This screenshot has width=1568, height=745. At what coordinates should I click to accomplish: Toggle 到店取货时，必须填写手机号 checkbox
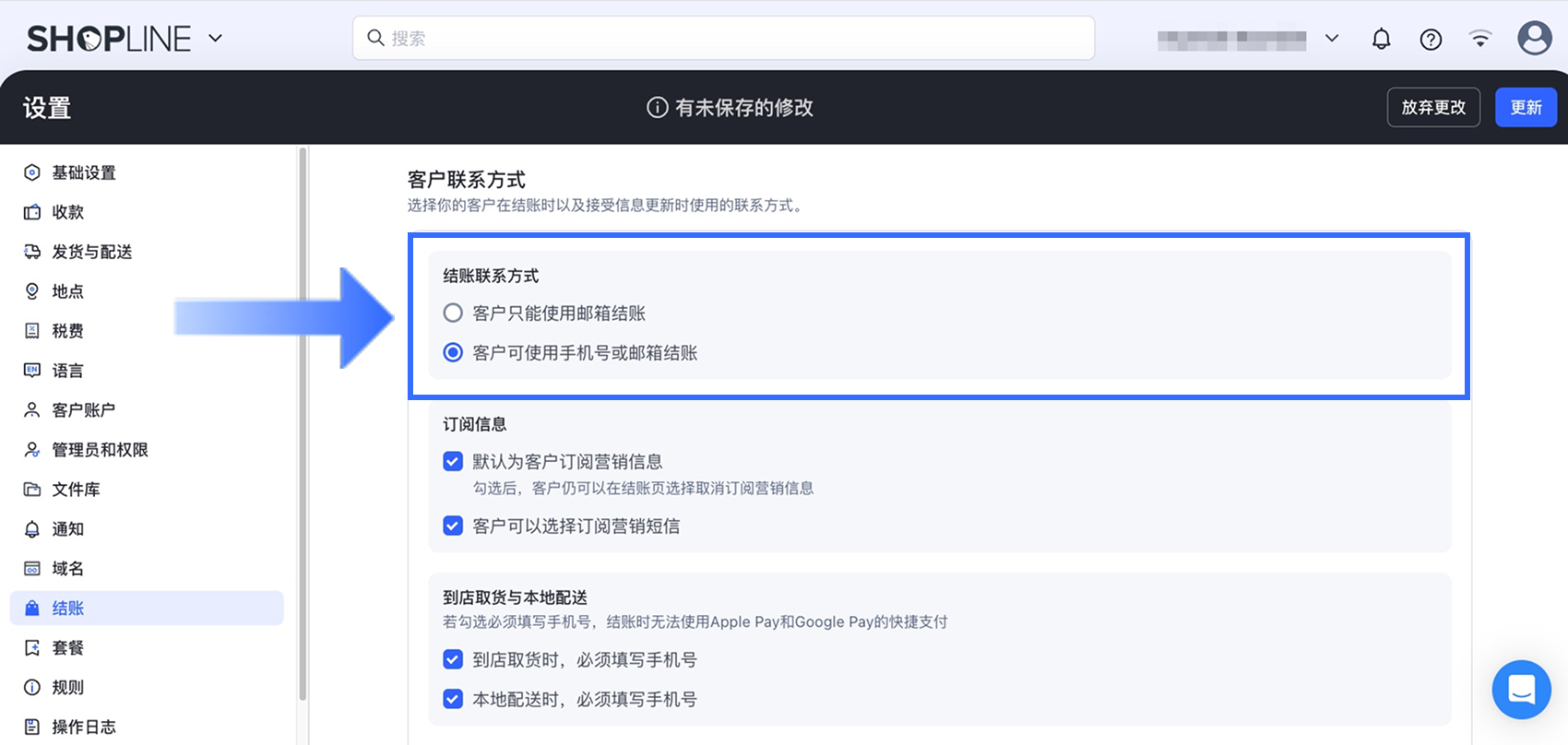coord(453,660)
